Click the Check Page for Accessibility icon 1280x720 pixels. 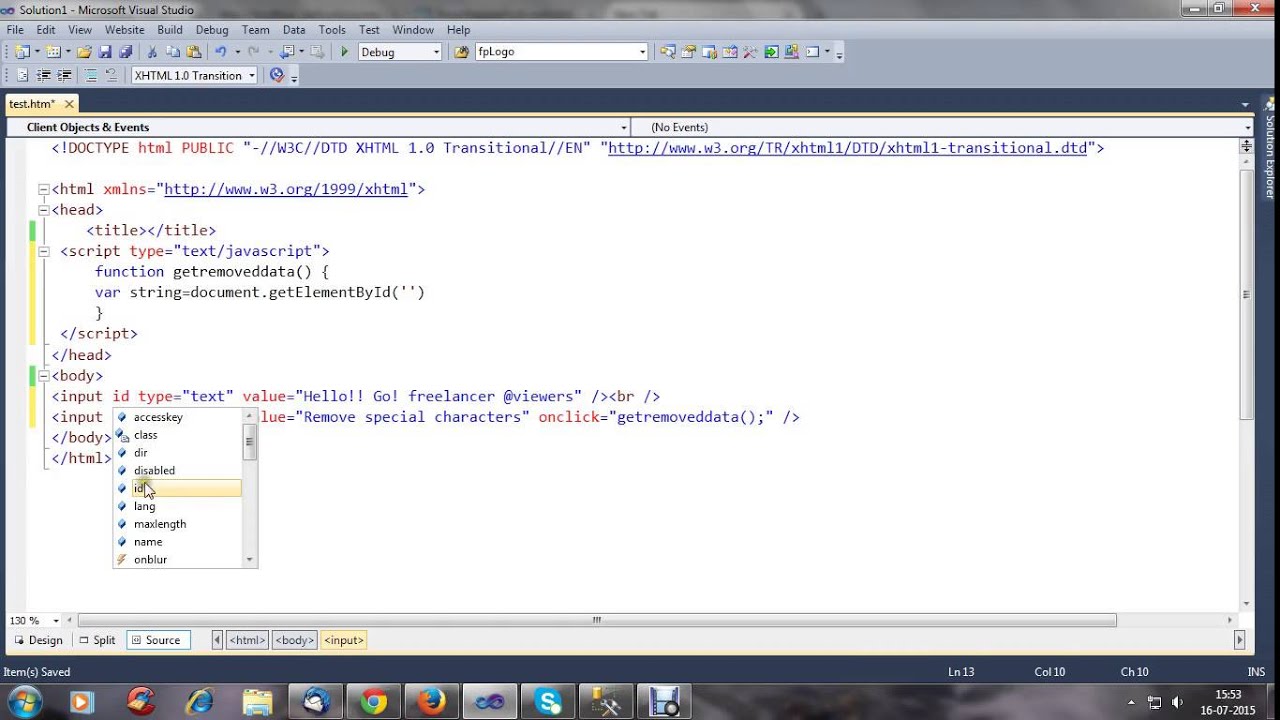point(277,76)
